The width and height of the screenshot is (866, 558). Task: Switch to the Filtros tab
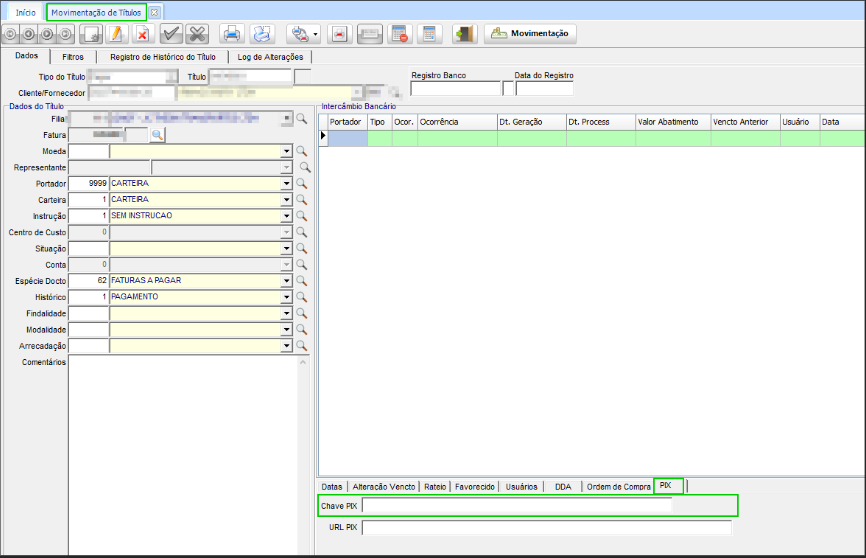tap(73, 58)
